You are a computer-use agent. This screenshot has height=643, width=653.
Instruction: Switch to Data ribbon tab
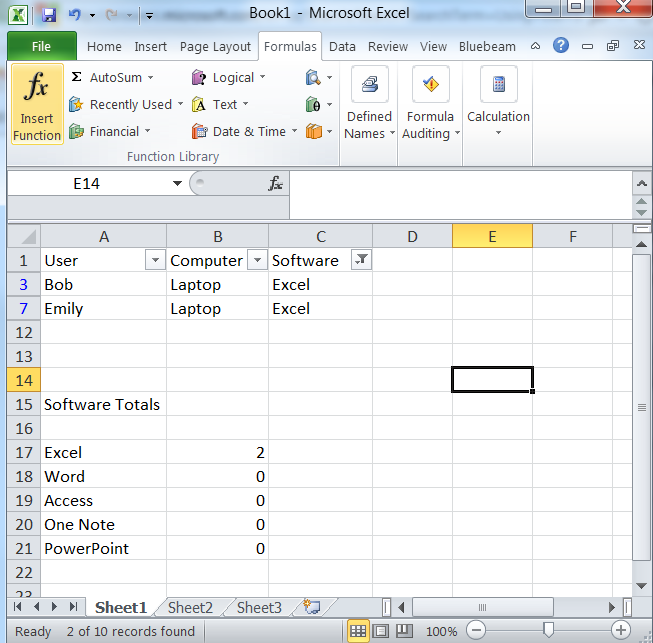pos(342,46)
